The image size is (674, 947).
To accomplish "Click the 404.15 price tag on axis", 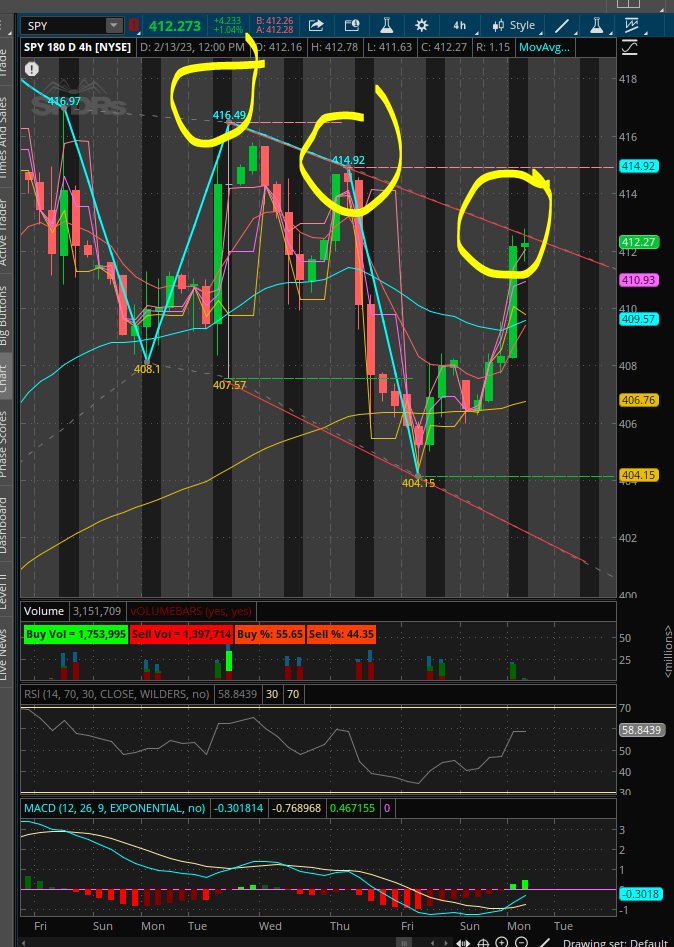I will tap(638, 475).
